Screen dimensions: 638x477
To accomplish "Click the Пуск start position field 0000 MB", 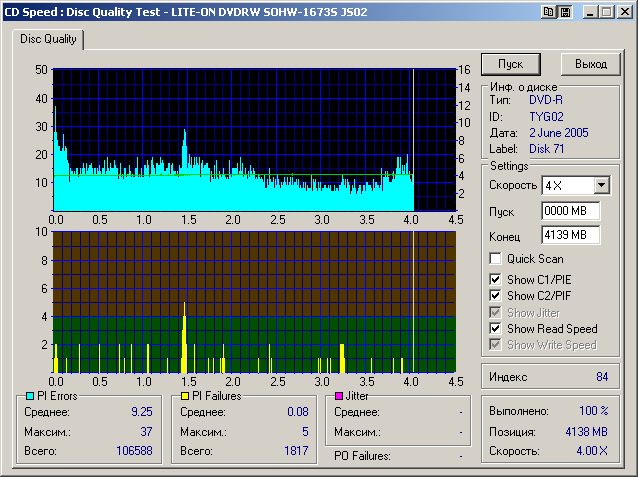I will (x=570, y=211).
